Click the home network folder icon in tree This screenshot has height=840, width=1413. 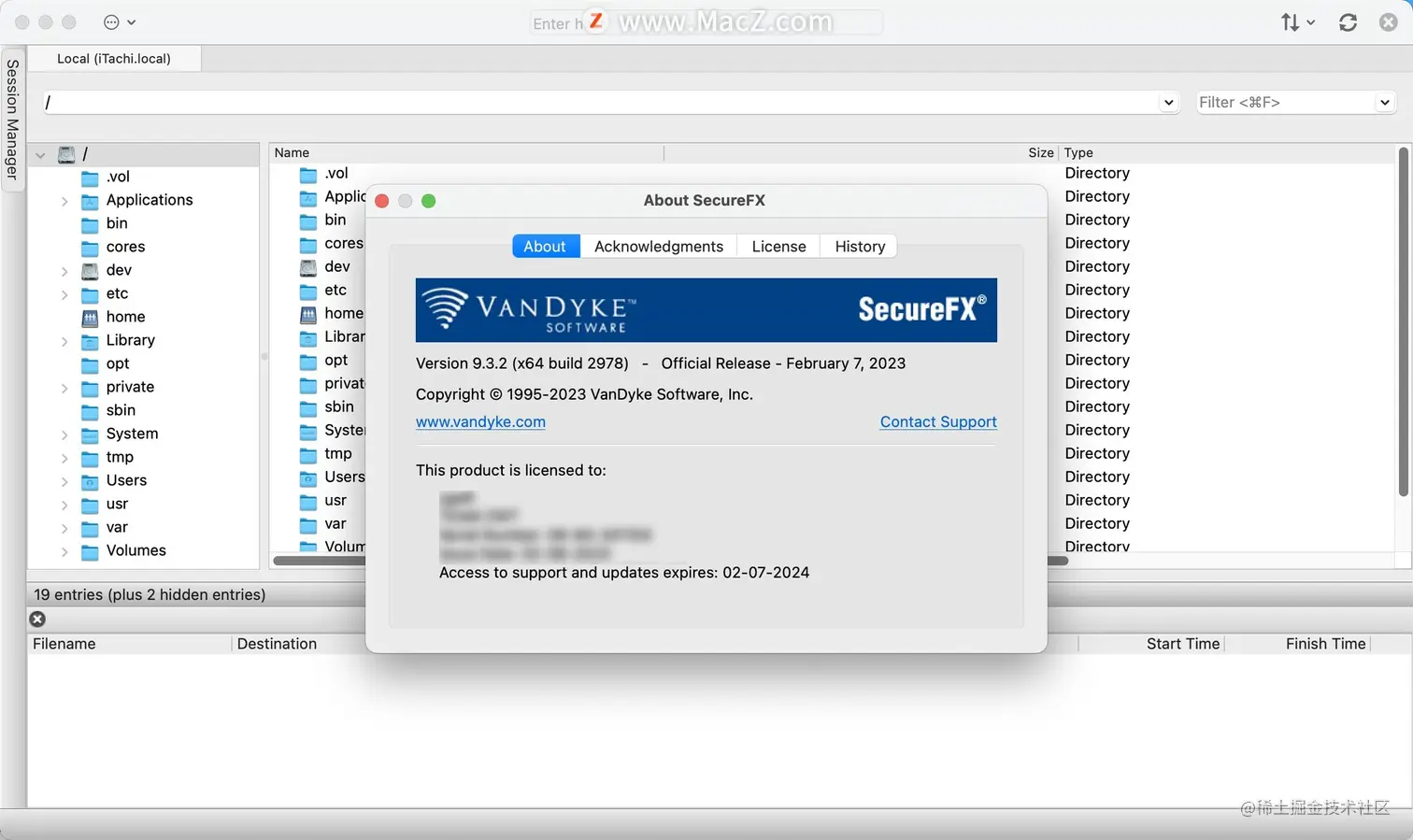coord(90,318)
